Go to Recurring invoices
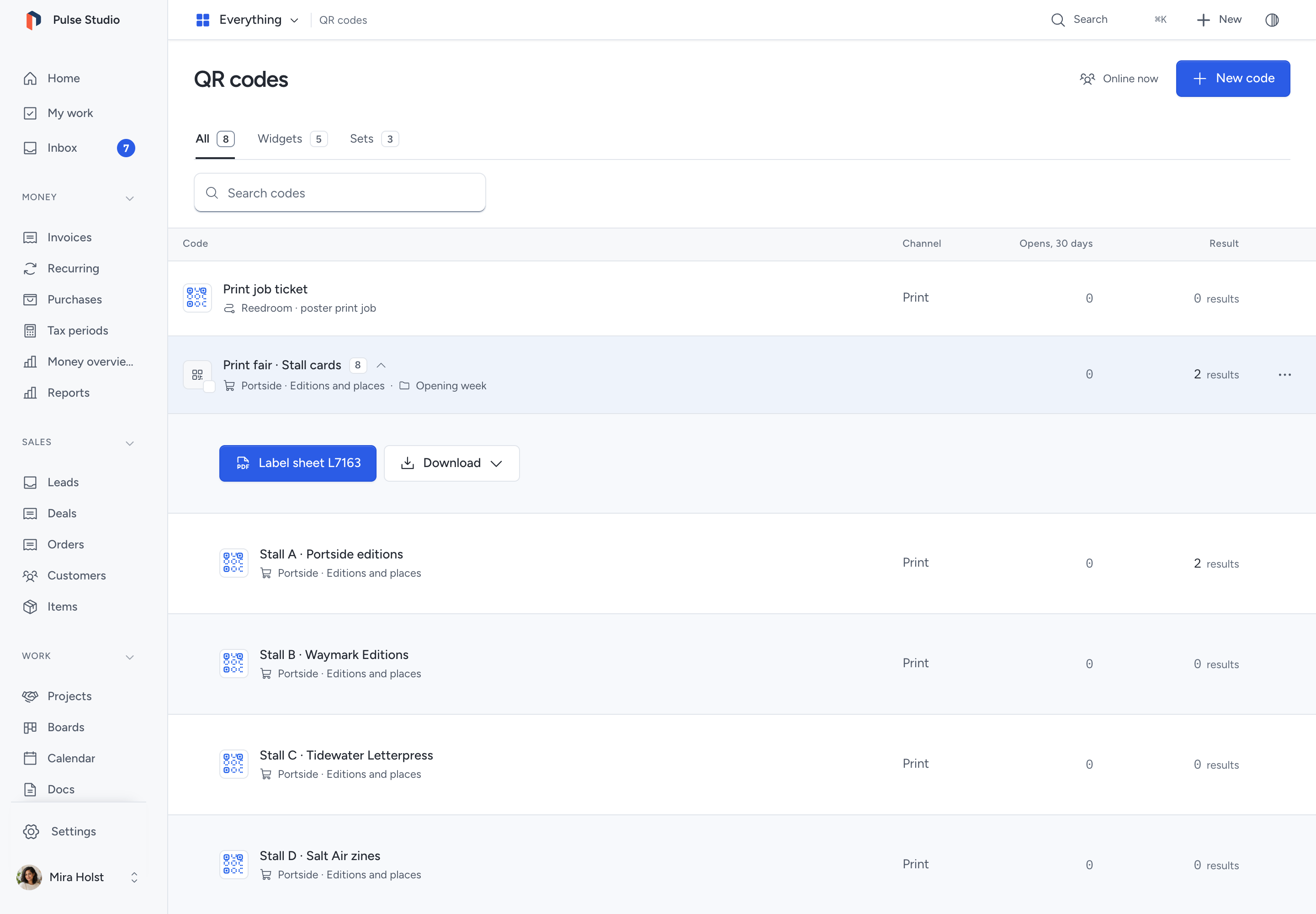The width and height of the screenshot is (1316, 914). pyautogui.click(x=79, y=269)
